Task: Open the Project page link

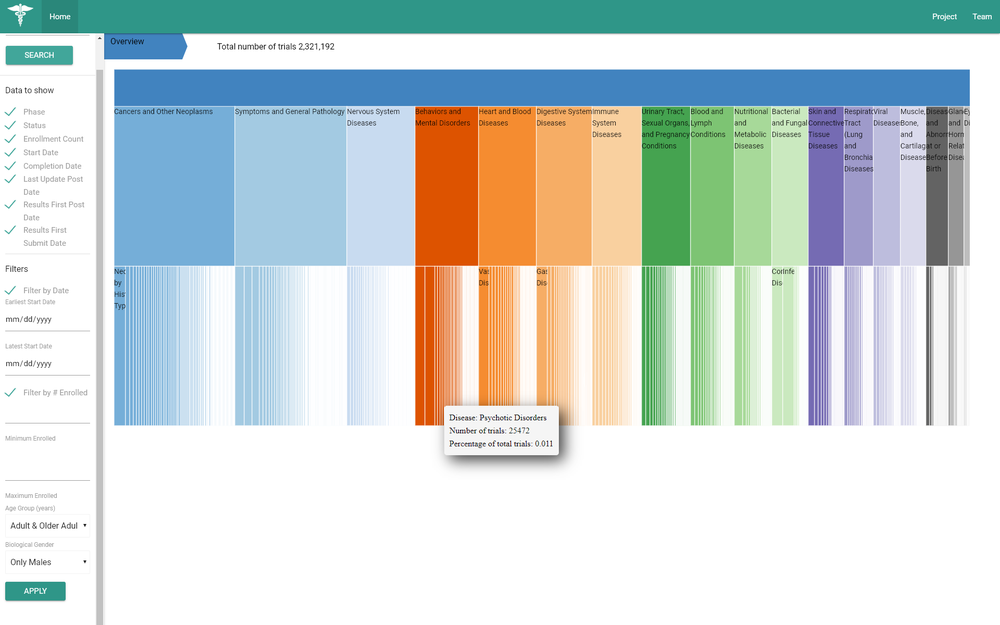Action: coord(944,17)
